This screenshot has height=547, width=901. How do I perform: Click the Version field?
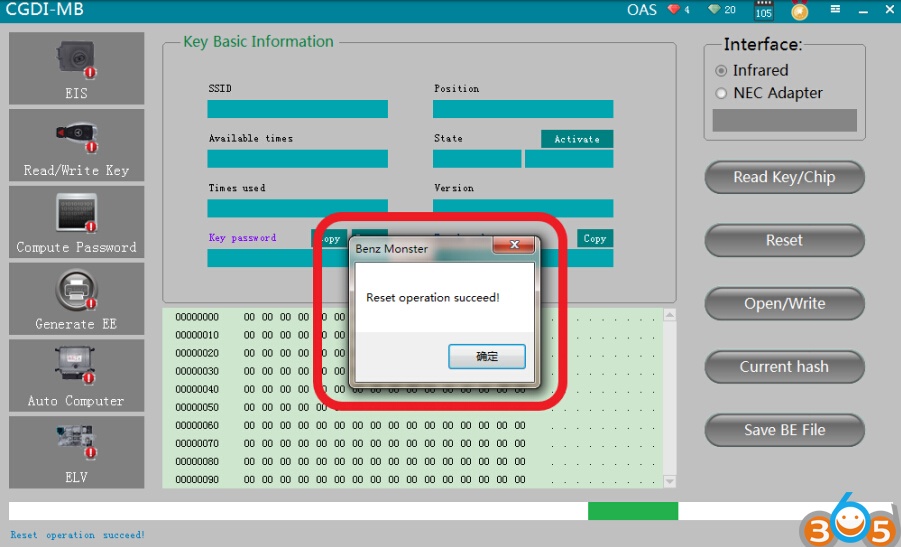click(x=523, y=208)
